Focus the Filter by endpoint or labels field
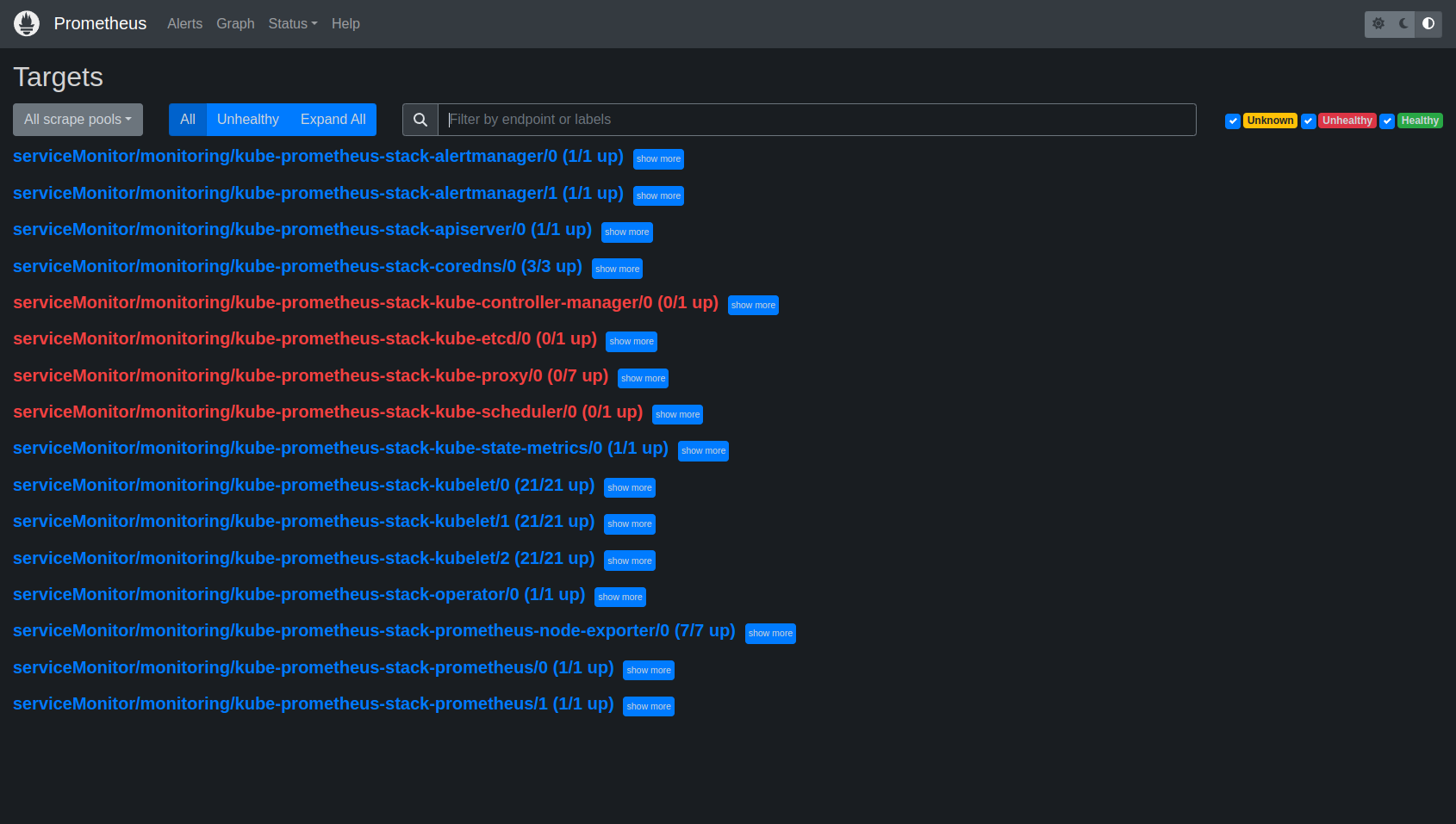Image resolution: width=1456 pixels, height=824 pixels. click(817, 120)
